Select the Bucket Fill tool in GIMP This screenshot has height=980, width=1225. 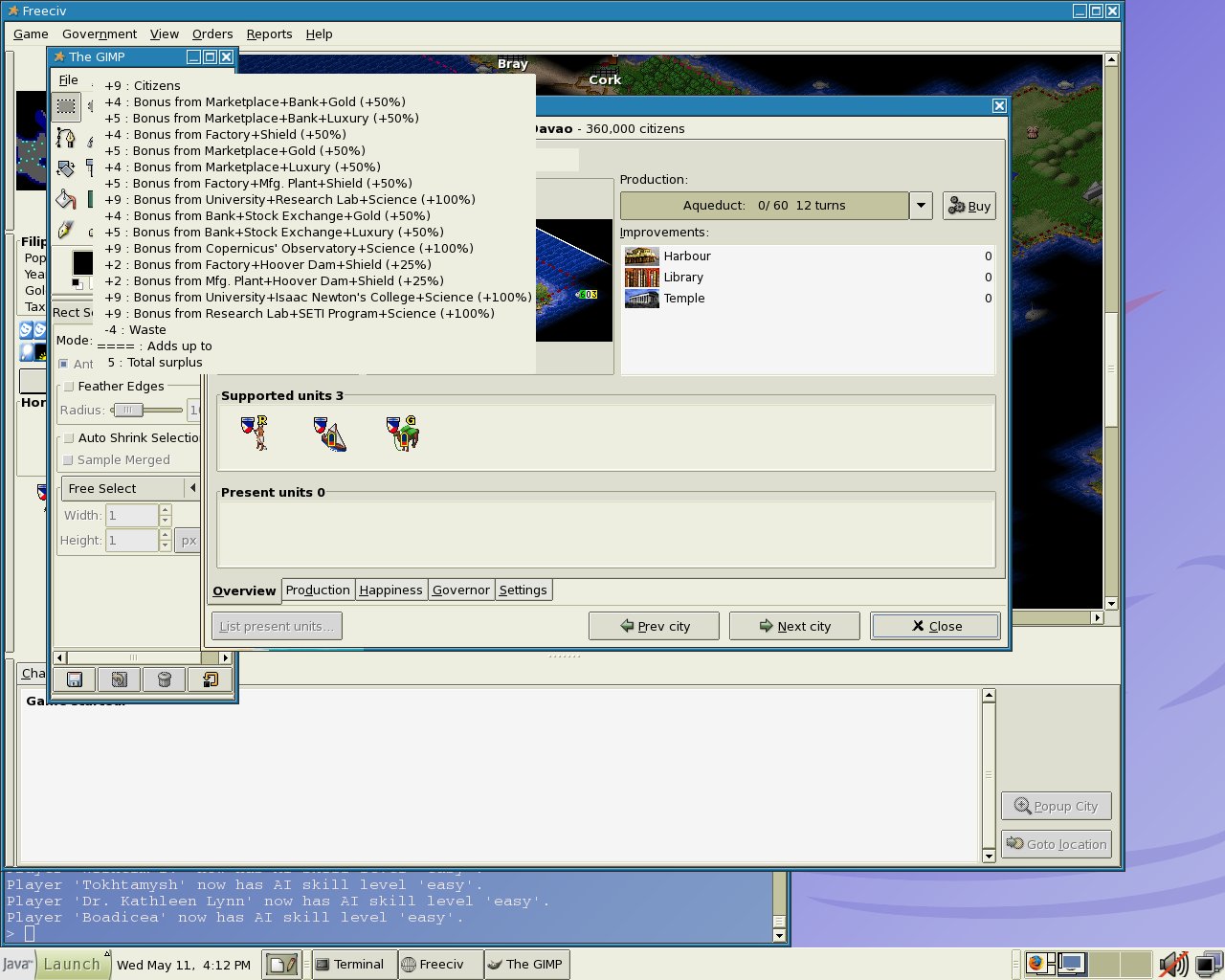click(66, 199)
